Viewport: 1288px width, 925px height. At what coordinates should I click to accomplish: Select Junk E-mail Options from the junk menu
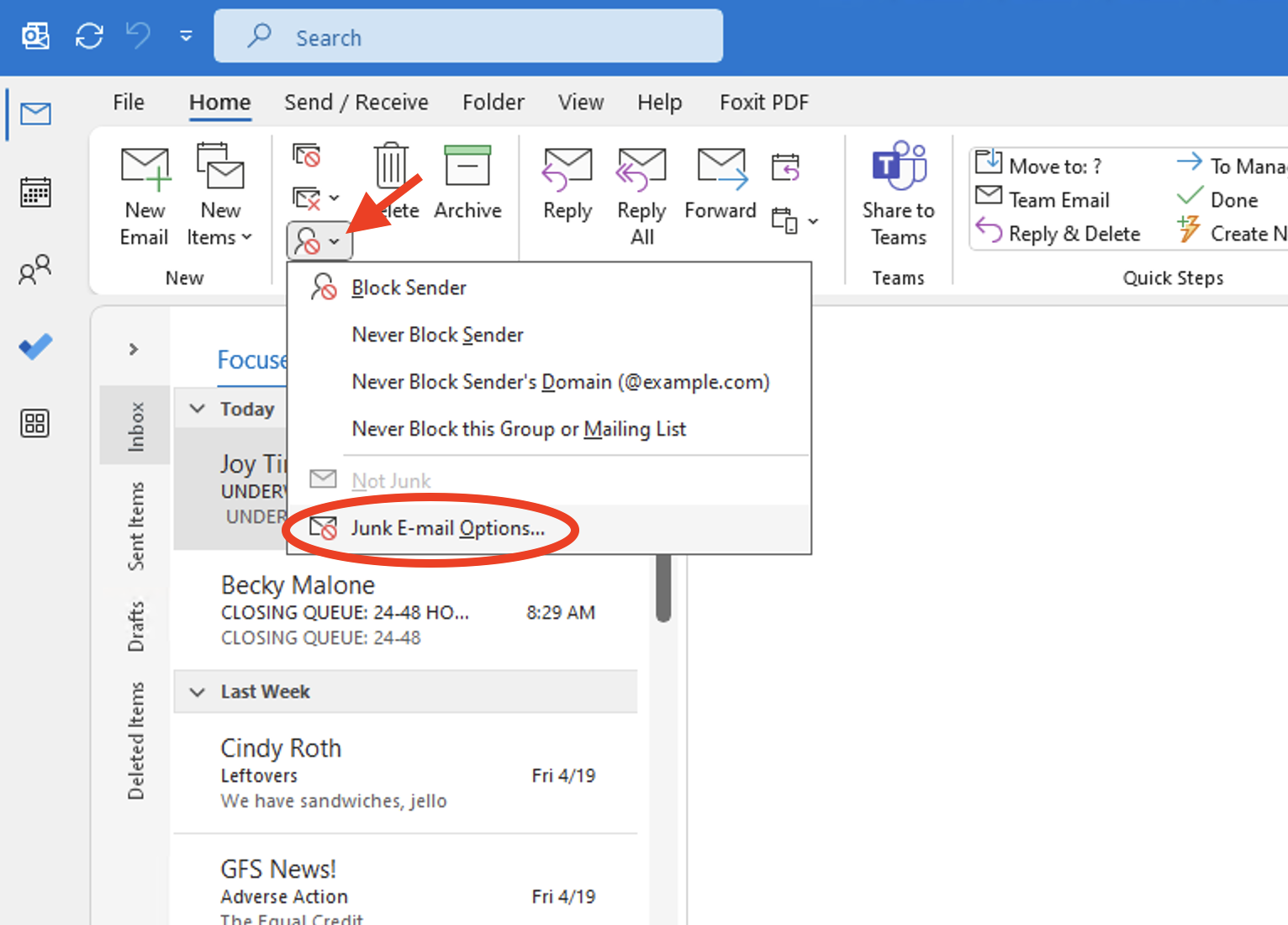point(447,528)
